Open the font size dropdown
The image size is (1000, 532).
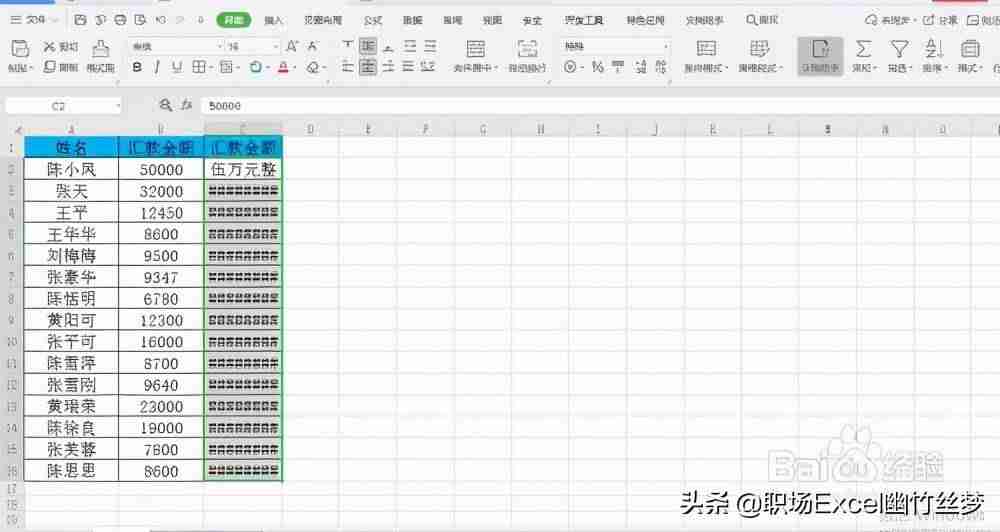click(276, 47)
